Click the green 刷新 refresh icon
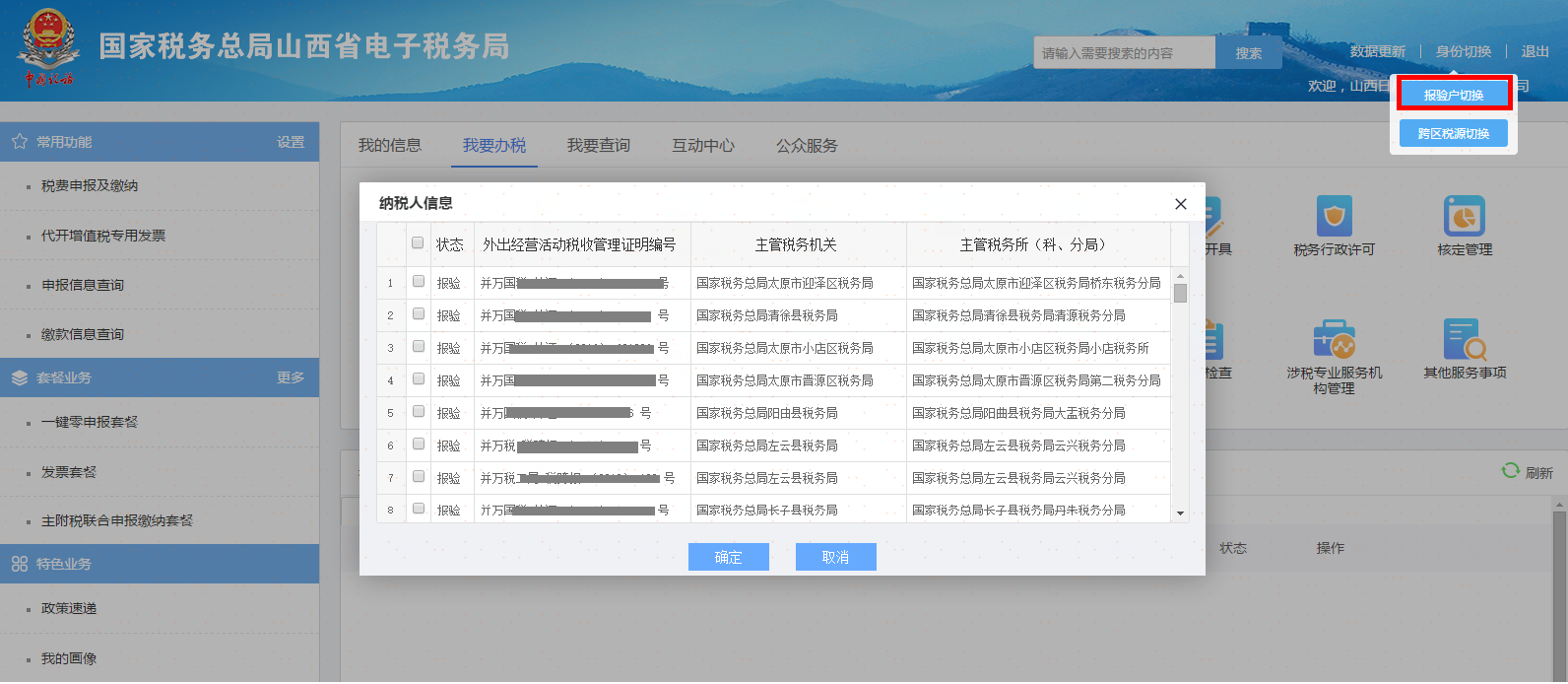The image size is (1568, 684). point(1510,471)
